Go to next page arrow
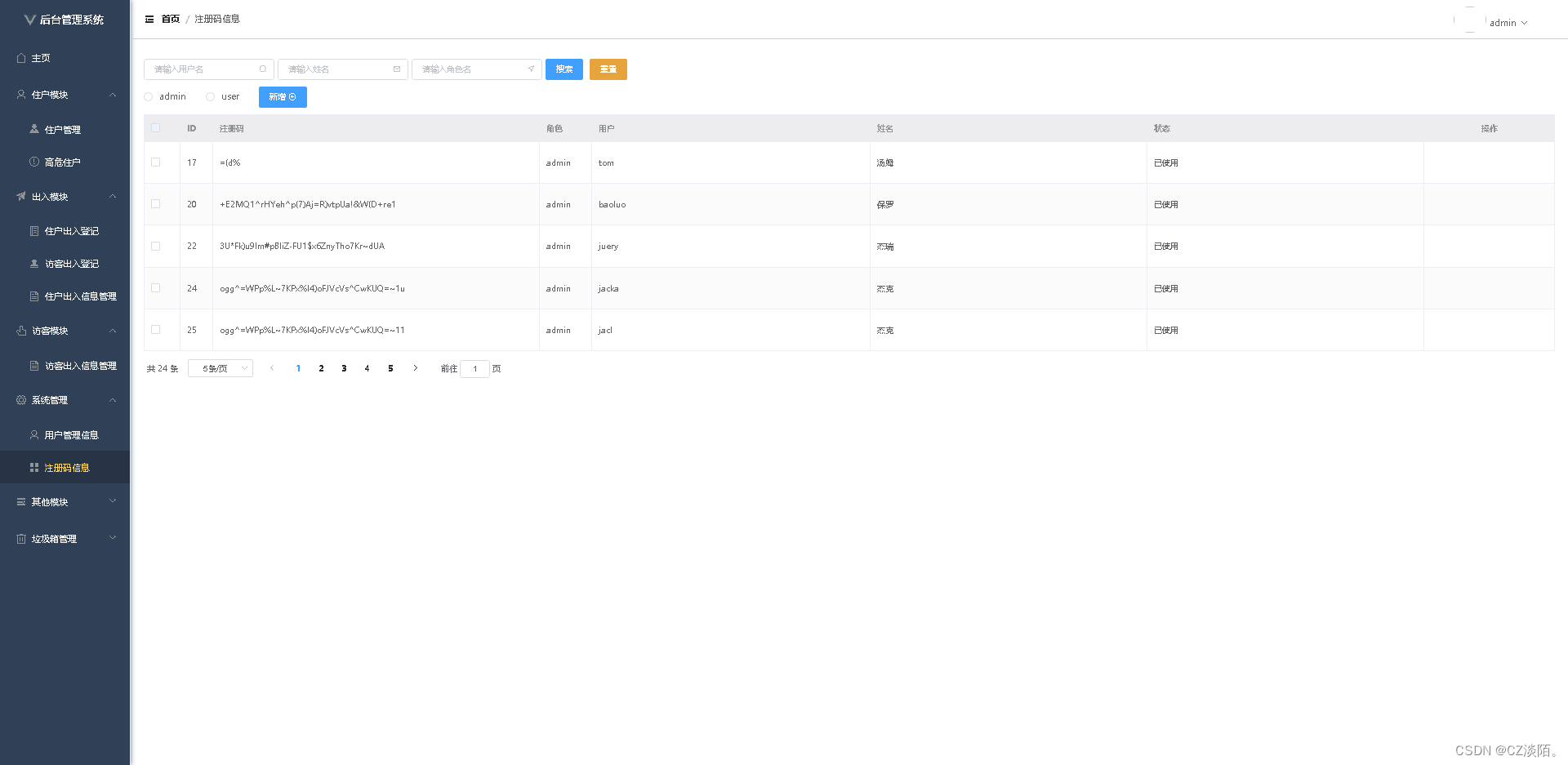 click(x=415, y=368)
